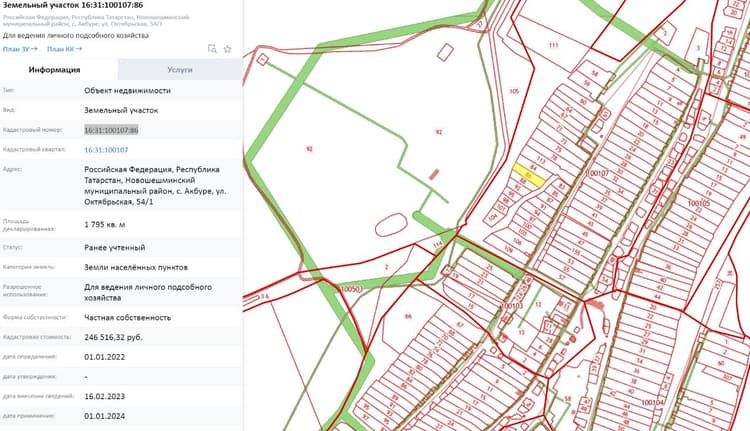750x431 pixels.
Task: Open the План КК link
Action: pos(65,49)
